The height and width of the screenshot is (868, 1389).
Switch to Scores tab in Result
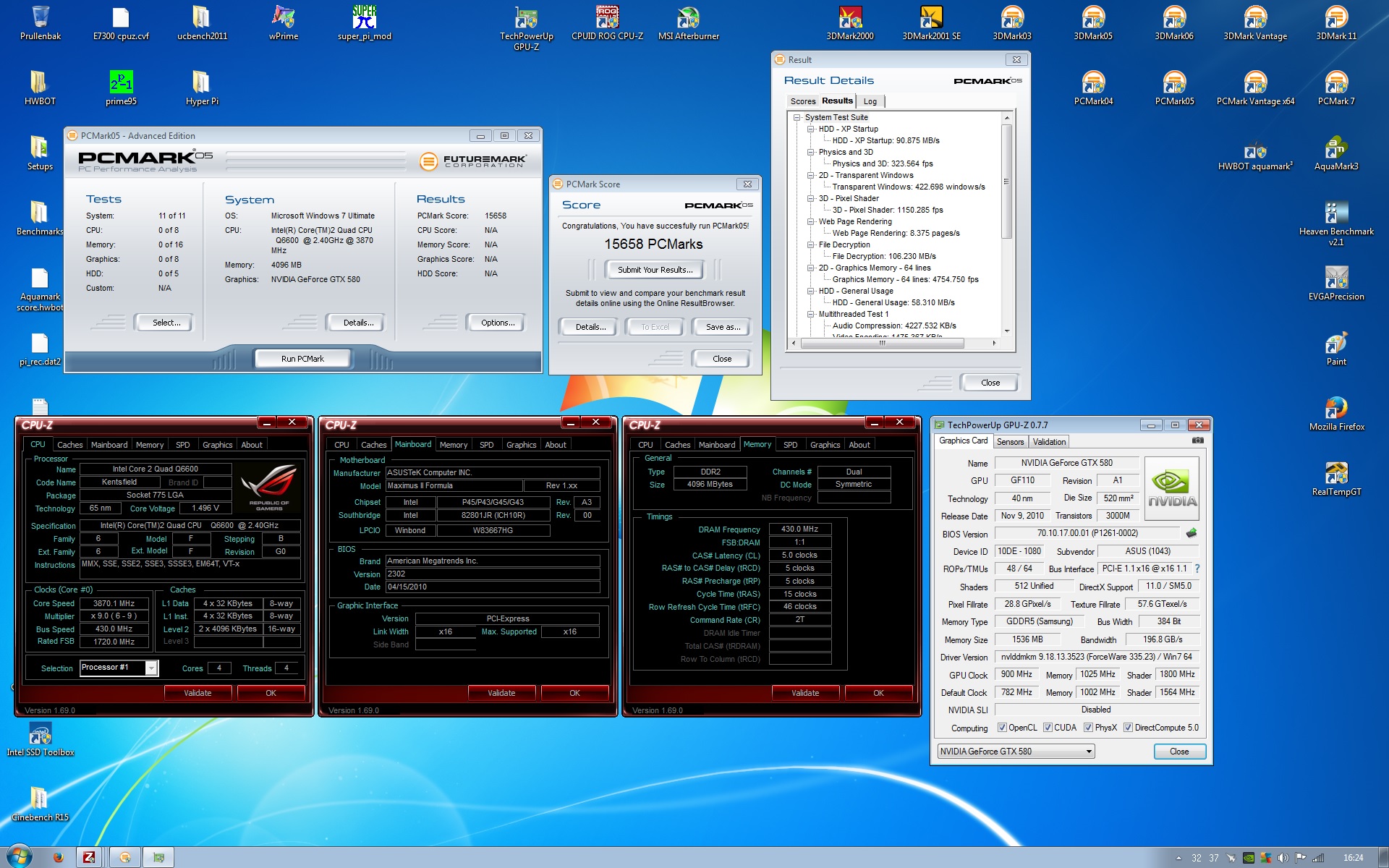click(802, 101)
